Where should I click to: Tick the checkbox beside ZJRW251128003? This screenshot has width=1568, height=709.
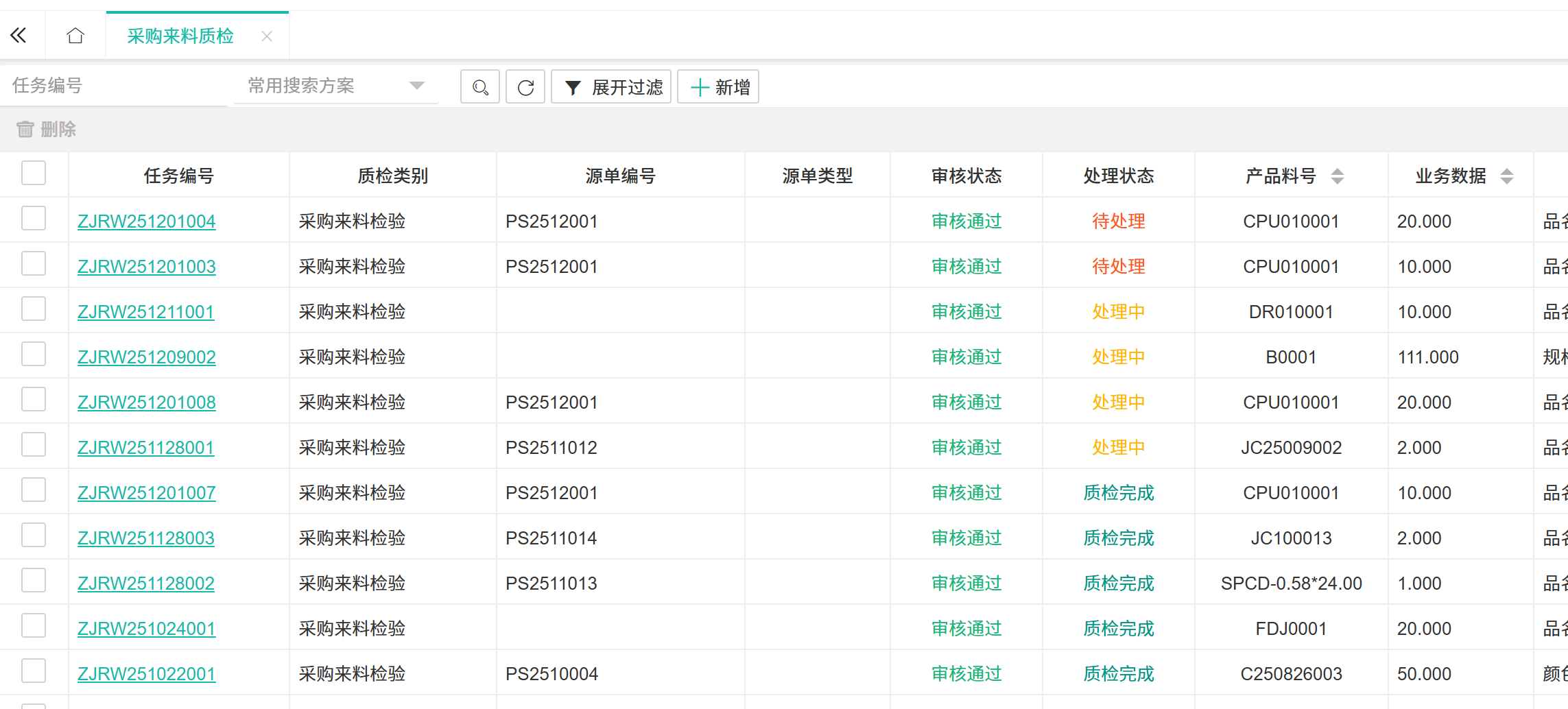coord(34,536)
